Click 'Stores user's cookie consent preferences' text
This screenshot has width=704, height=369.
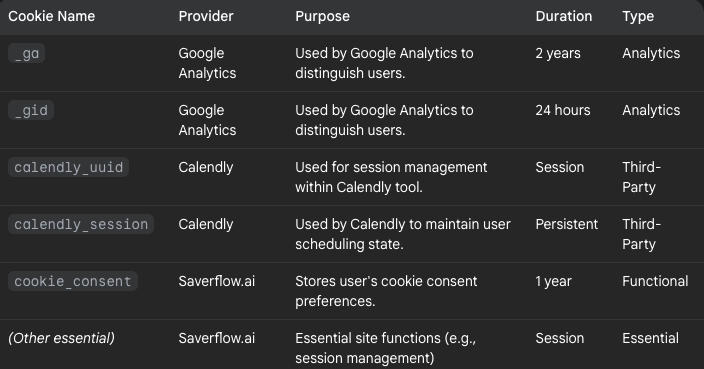386,291
